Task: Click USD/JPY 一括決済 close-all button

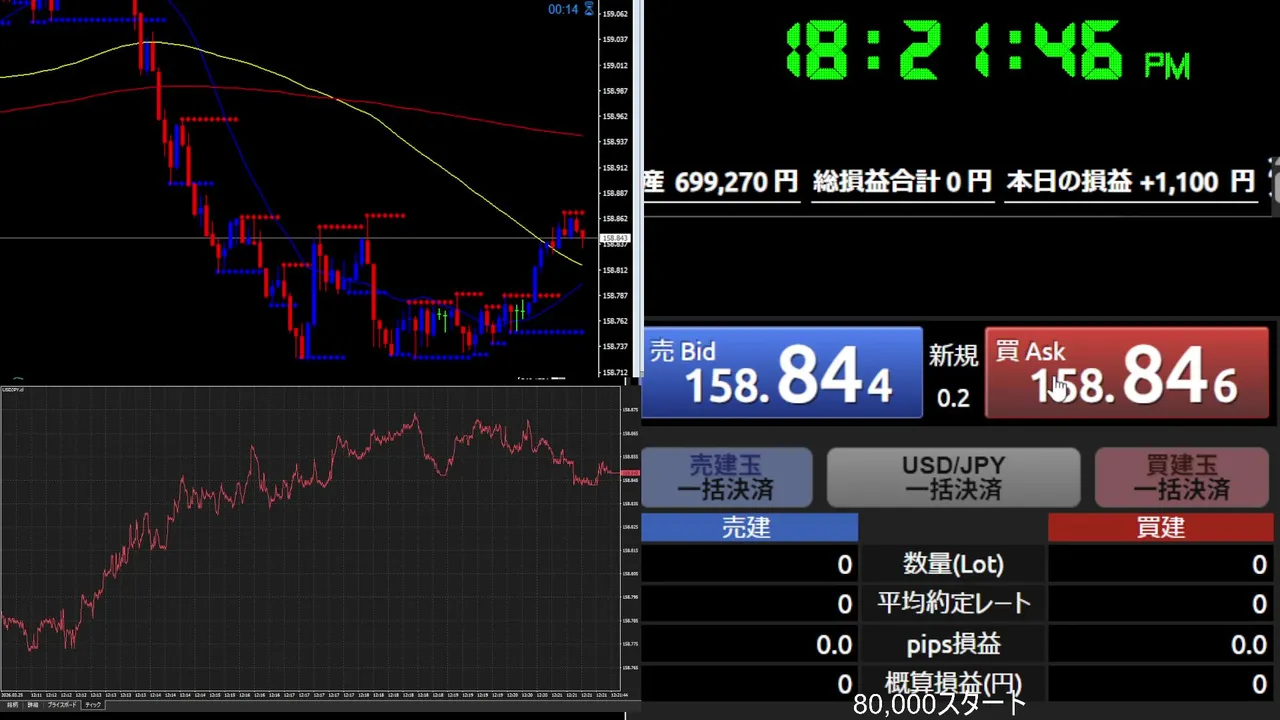Action: (x=953, y=478)
